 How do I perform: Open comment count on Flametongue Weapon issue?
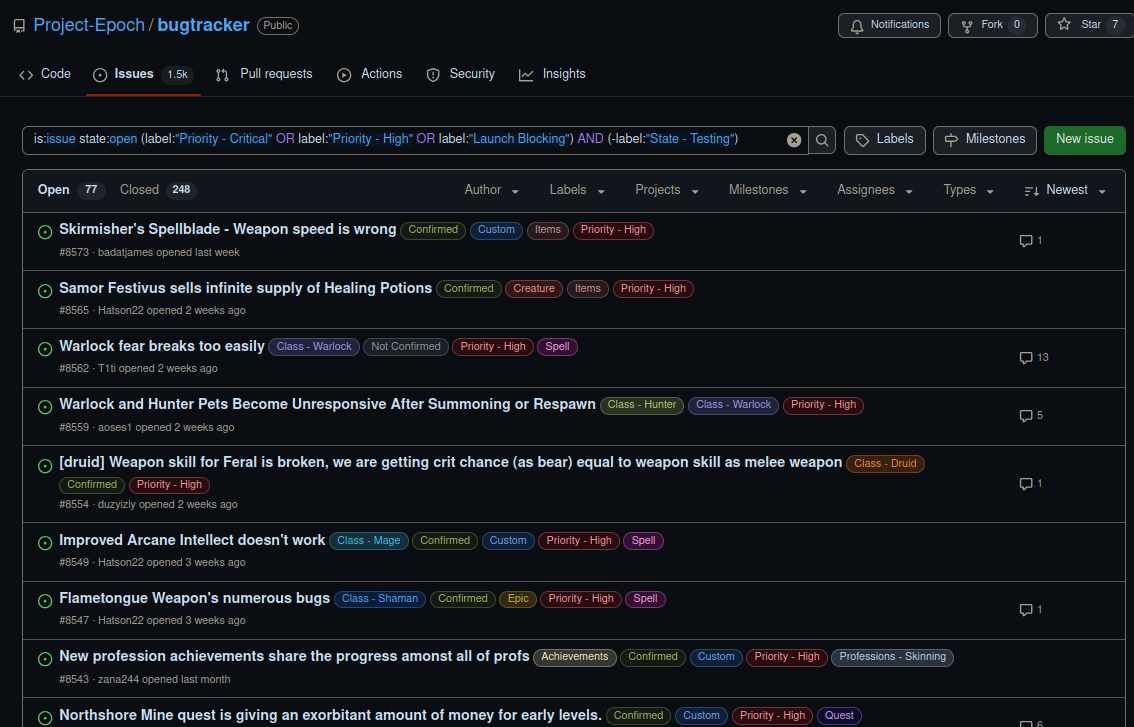(x=1031, y=610)
